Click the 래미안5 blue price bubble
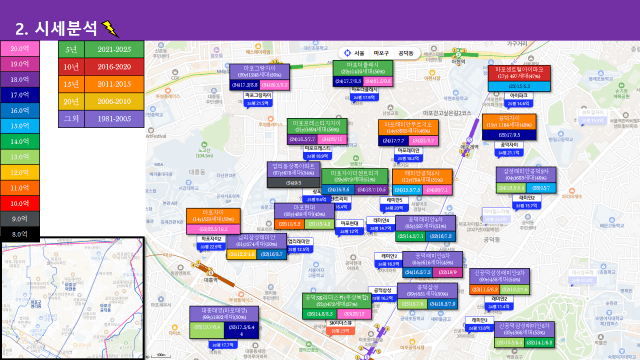The width and height of the screenshot is (640, 360). tap(394, 204)
